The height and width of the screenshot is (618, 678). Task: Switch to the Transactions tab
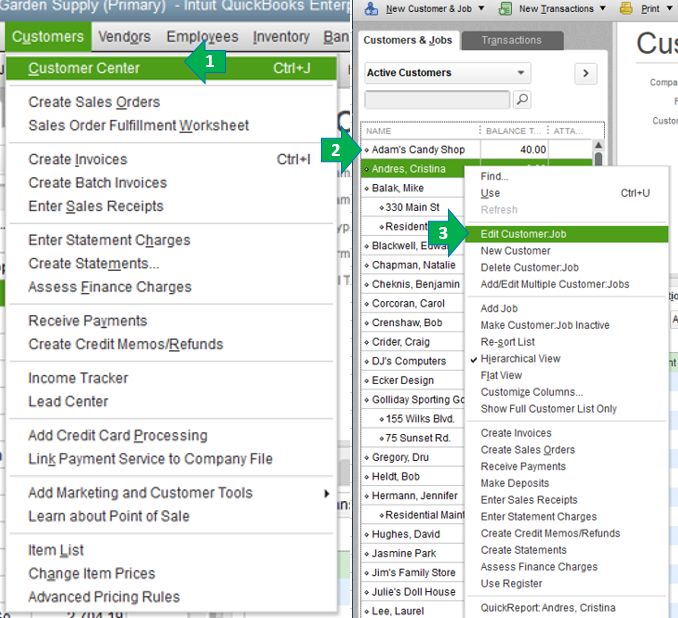tap(512, 40)
